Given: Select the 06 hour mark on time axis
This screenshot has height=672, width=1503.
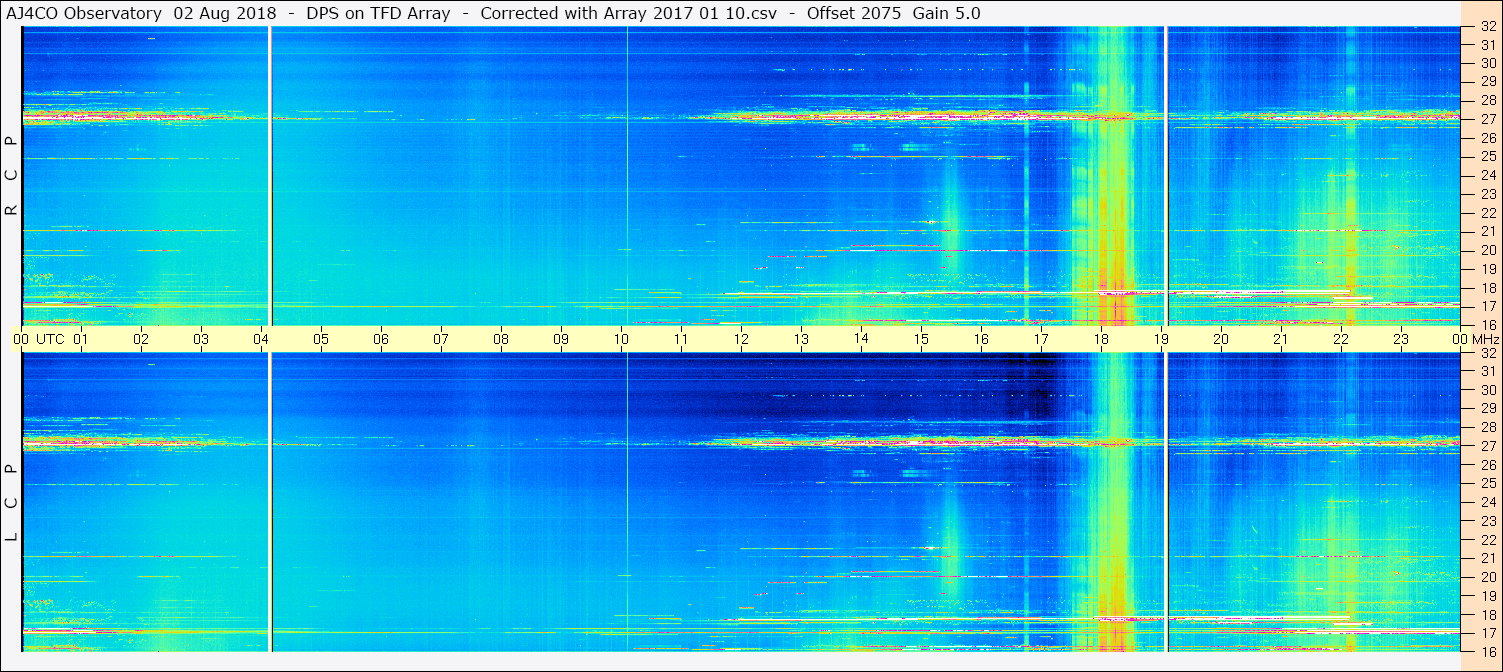Looking at the screenshot, I should point(381,339).
